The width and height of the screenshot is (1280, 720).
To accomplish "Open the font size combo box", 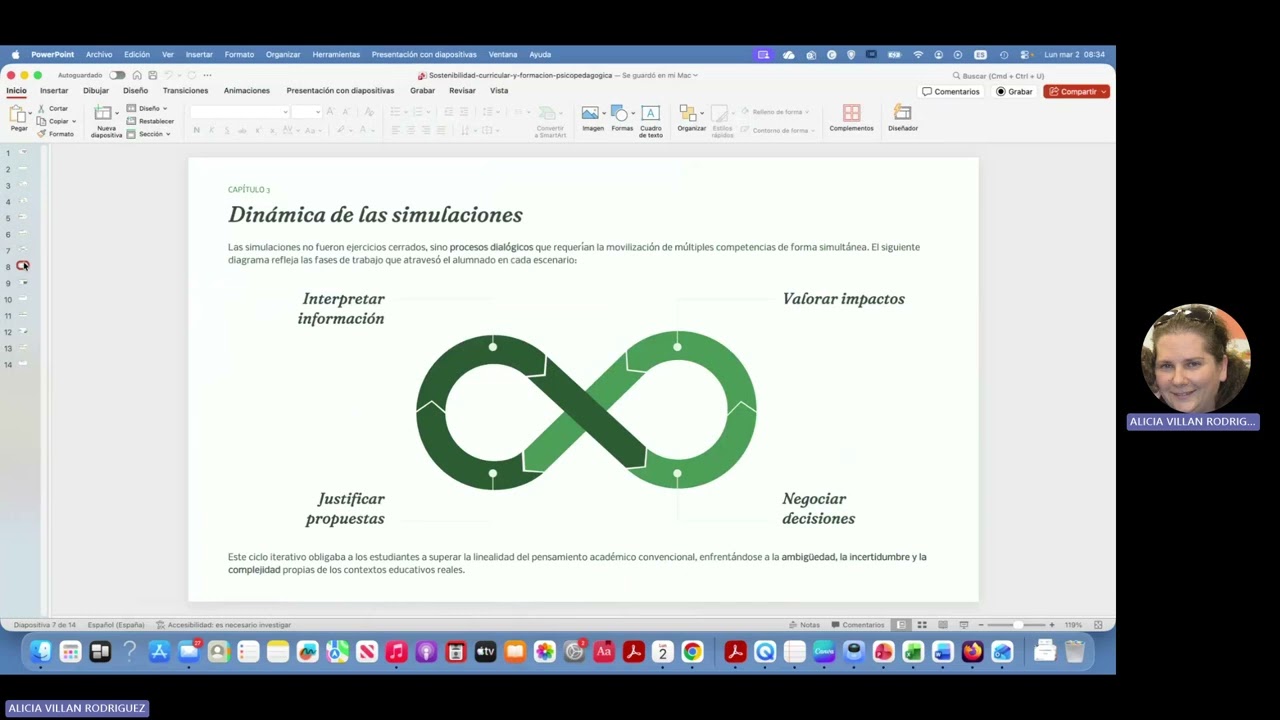I will pyautogui.click(x=306, y=112).
